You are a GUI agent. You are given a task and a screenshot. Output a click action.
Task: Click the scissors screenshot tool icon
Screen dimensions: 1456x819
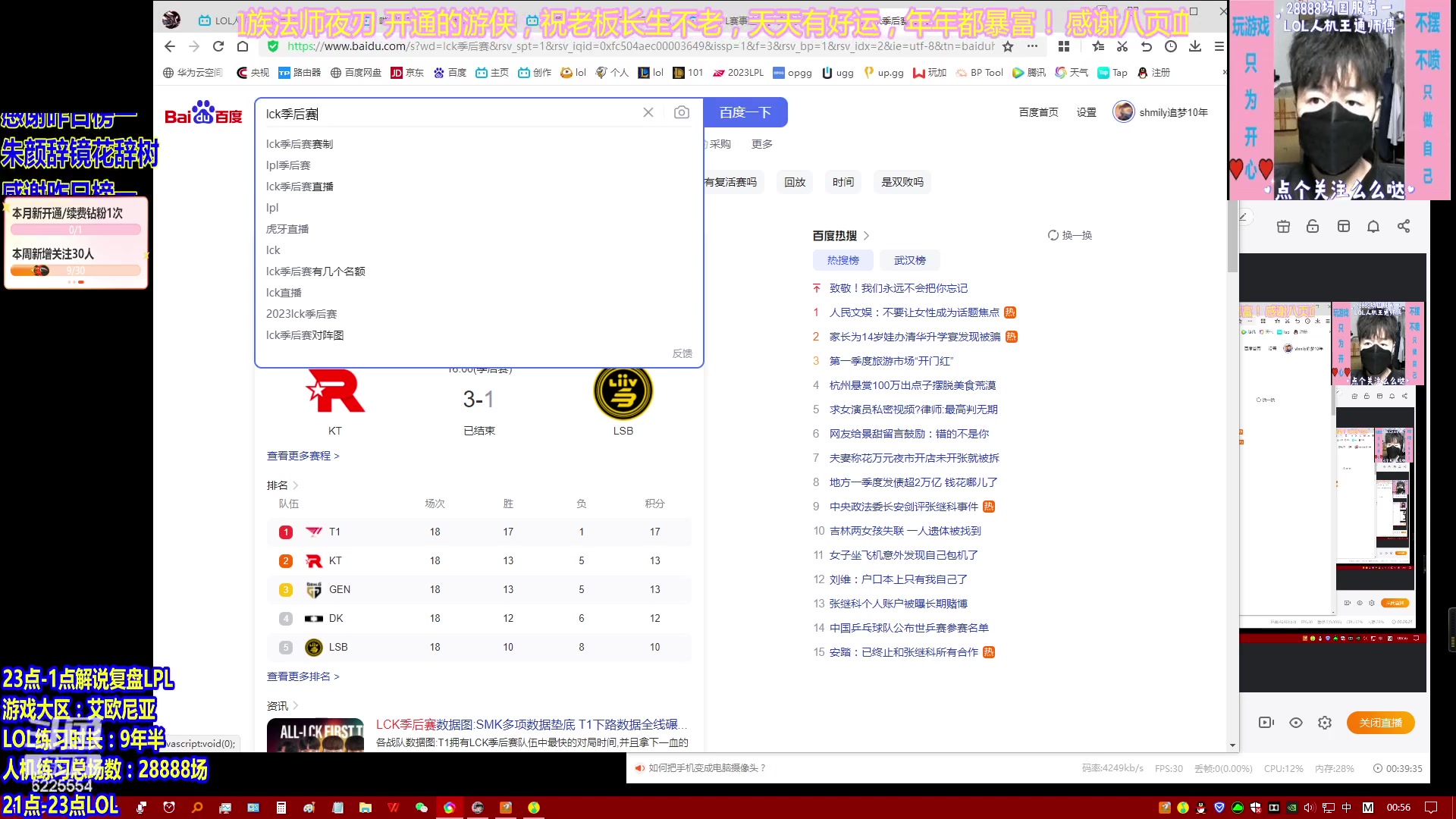[x=1122, y=46]
